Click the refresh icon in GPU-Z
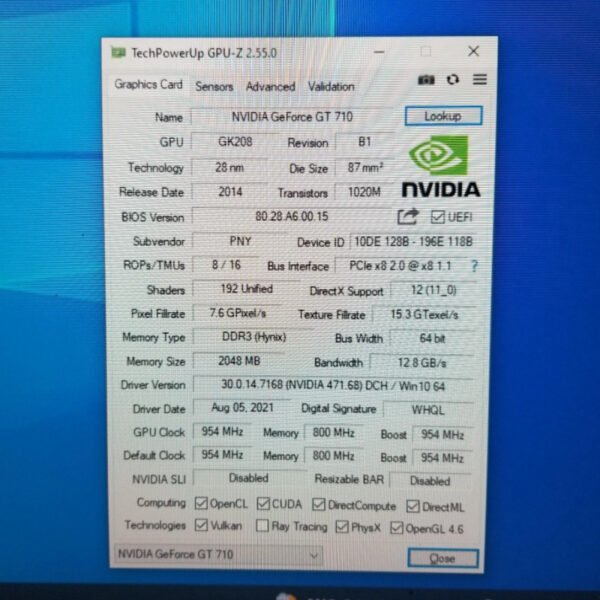 (x=453, y=80)
